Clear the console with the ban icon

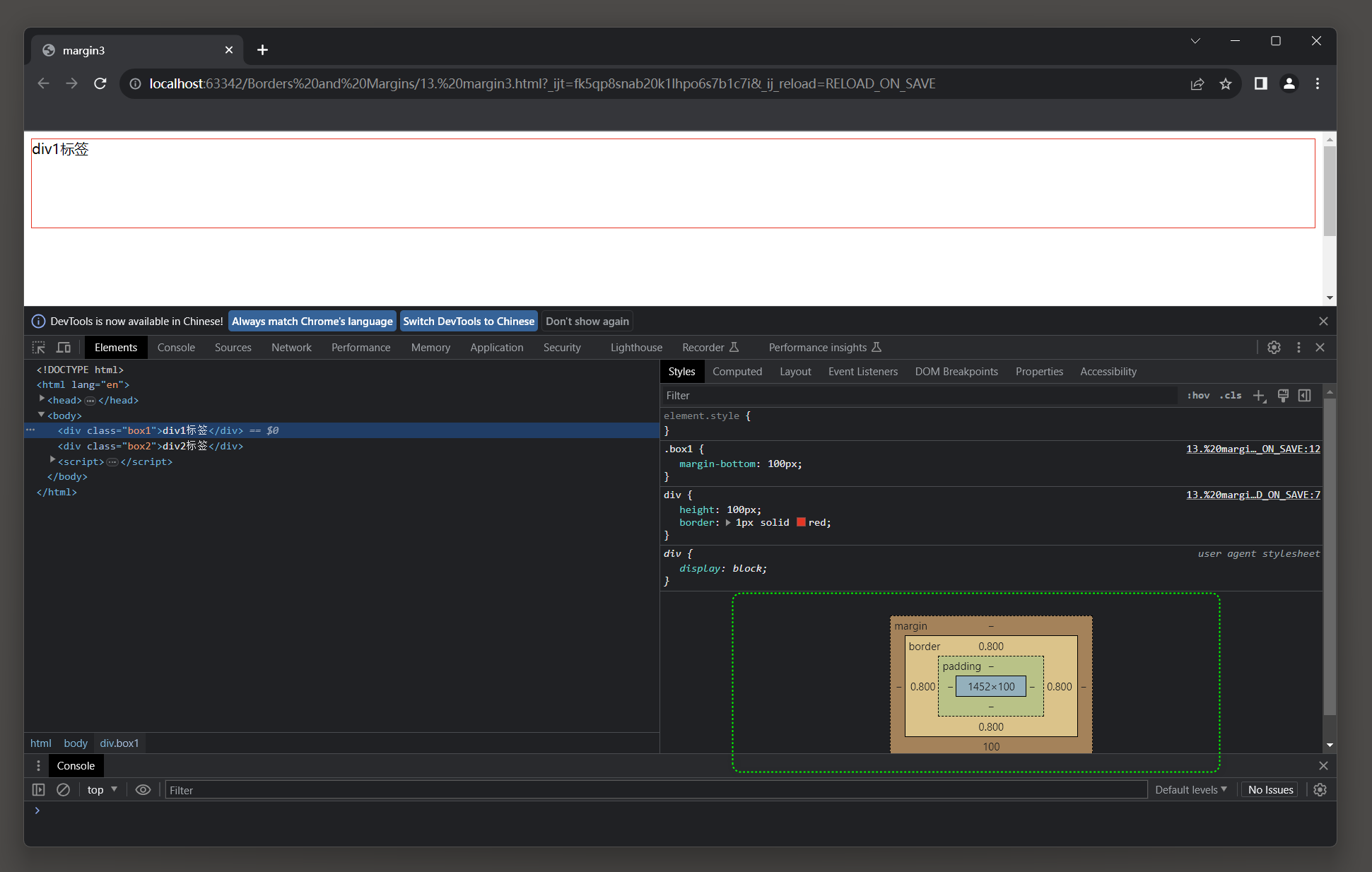click(x=63, y=790)
